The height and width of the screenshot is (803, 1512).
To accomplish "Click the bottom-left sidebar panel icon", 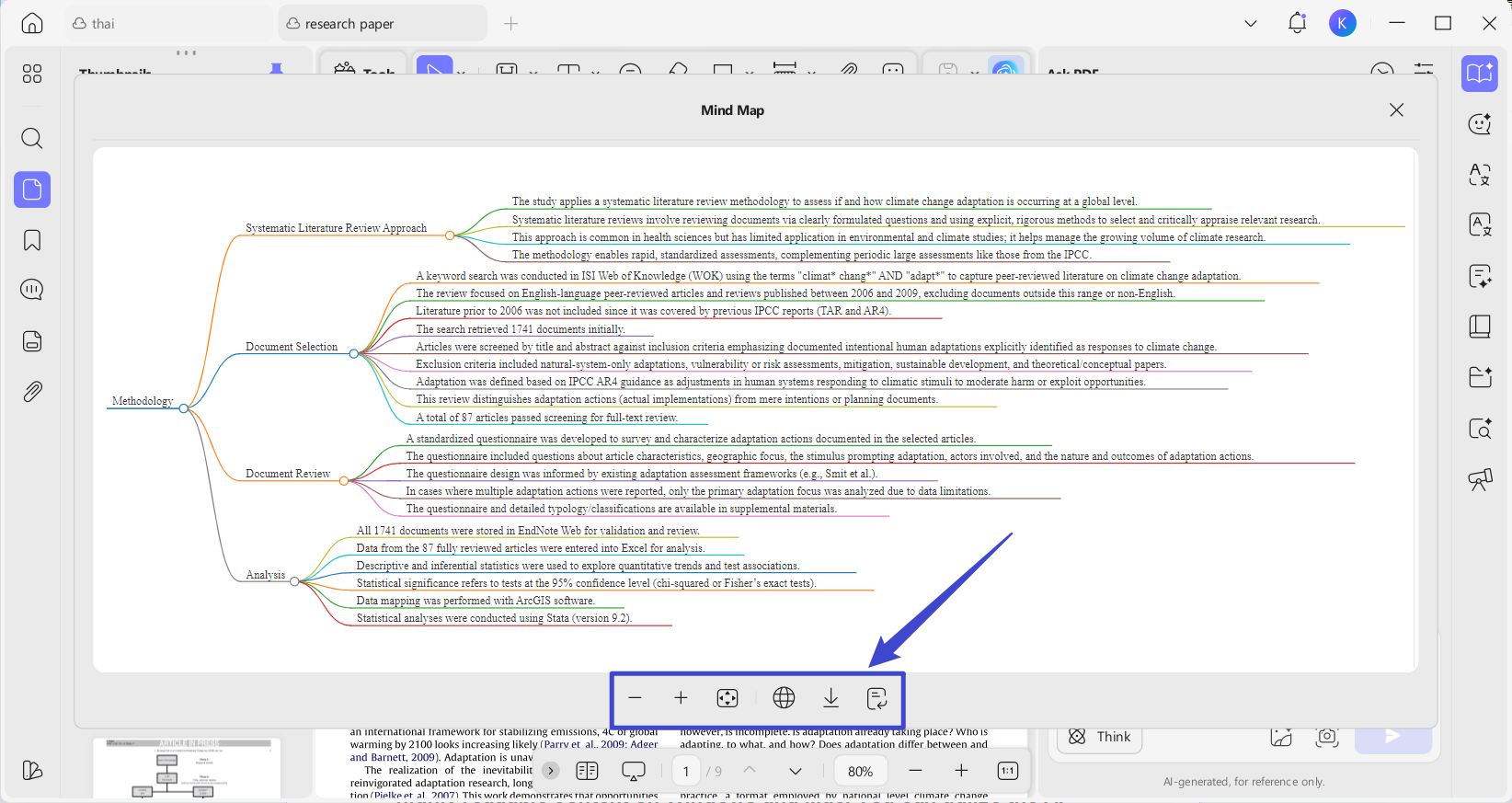I will pyautogui.click(x=32, y=770).
